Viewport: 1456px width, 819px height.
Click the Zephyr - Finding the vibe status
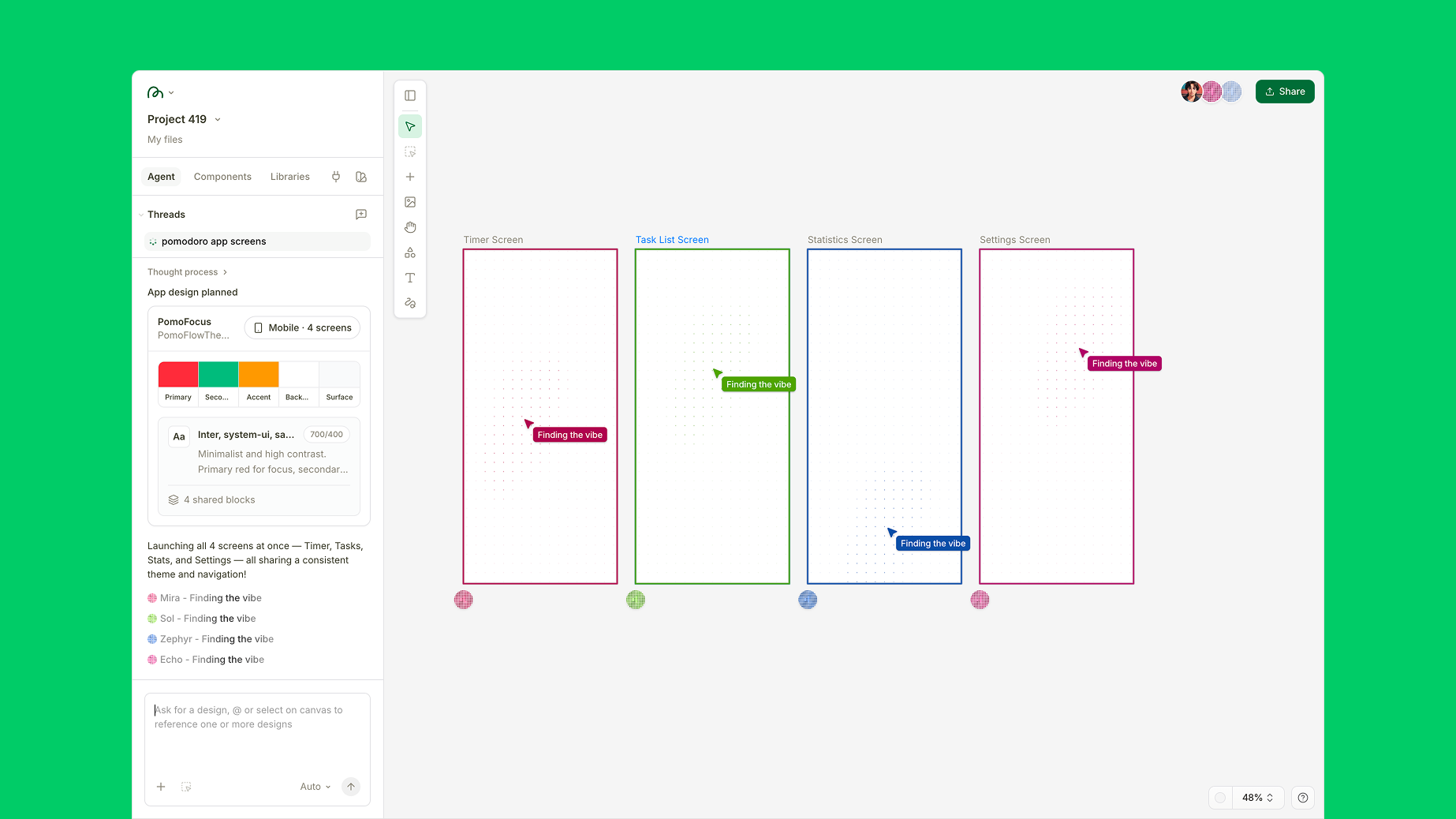pyautogui.click(x=211, y=639)
